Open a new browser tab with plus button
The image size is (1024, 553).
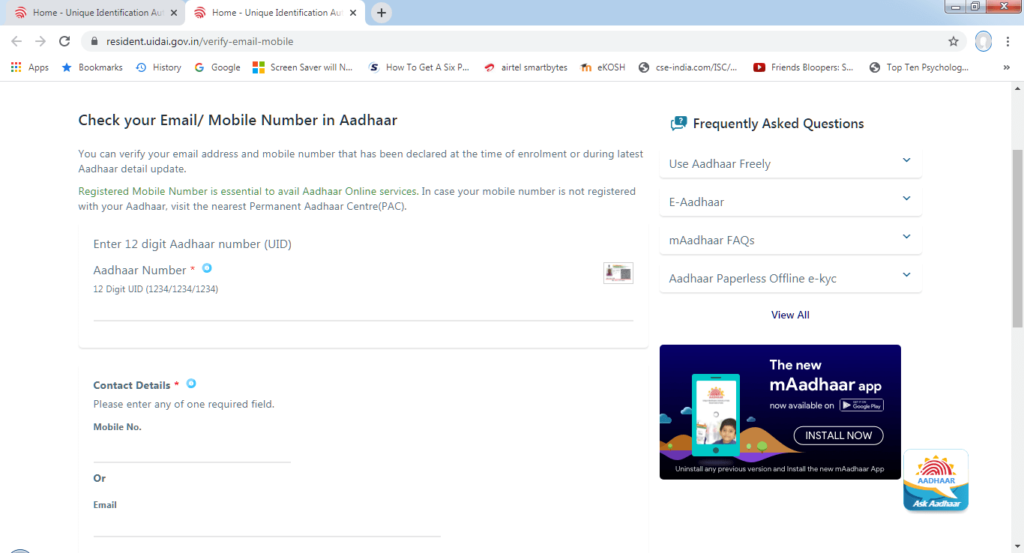381,13
